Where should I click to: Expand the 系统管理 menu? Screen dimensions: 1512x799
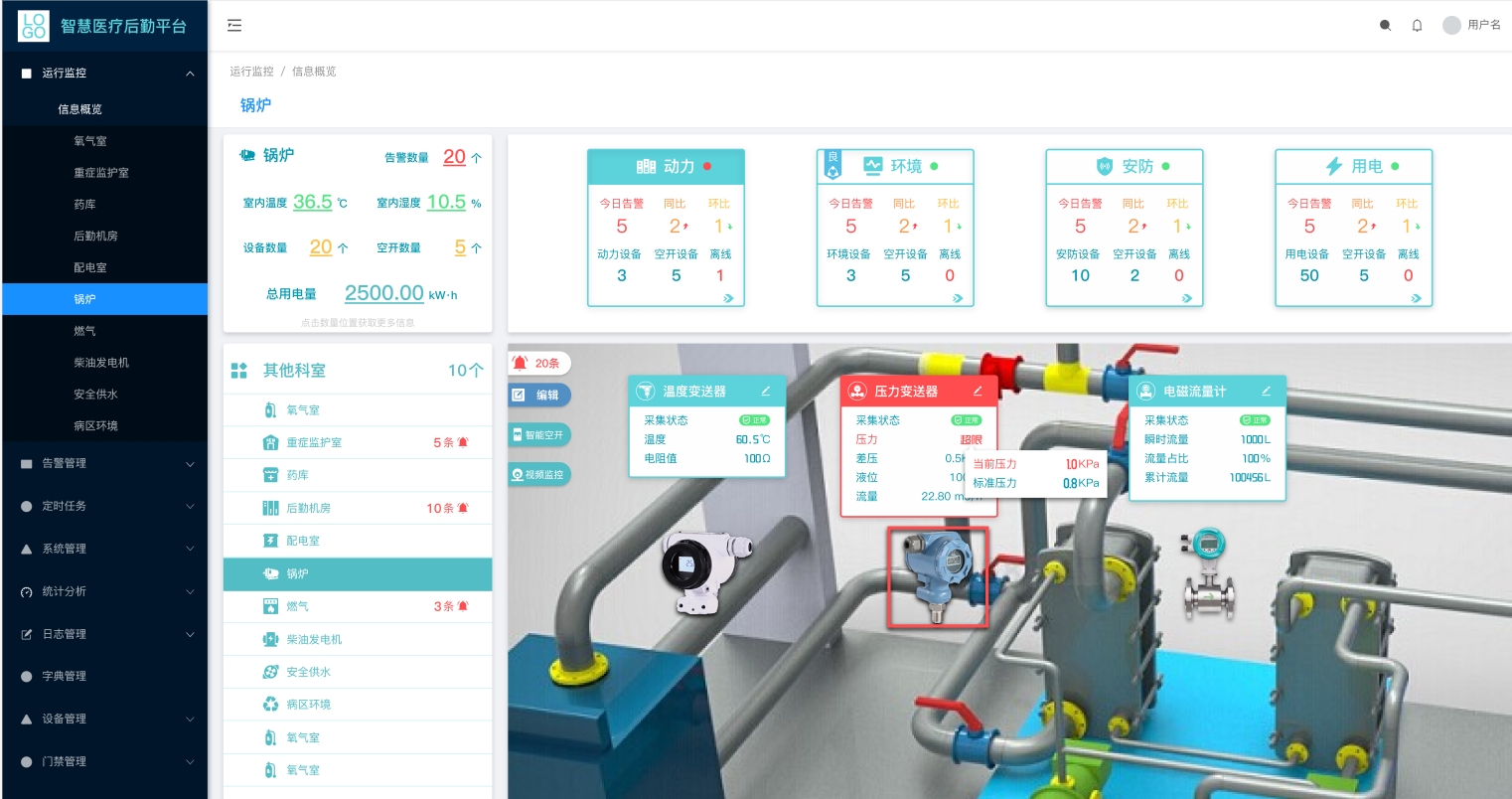(104, 549)
